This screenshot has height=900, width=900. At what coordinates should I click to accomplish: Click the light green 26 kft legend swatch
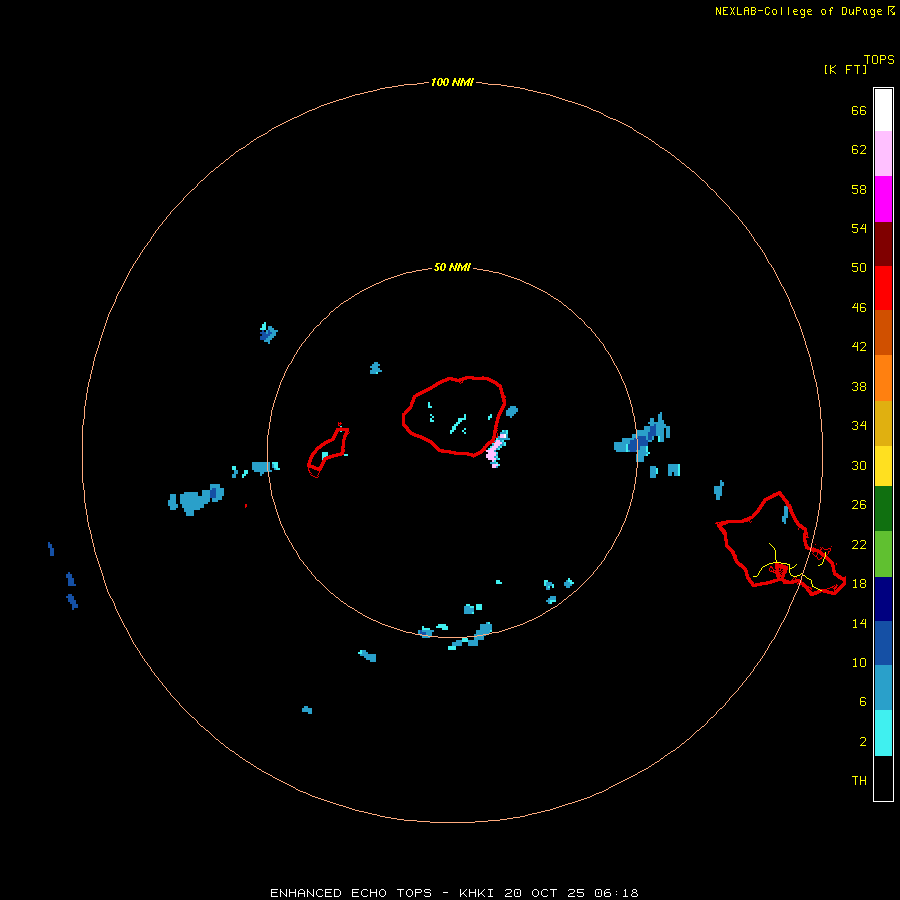tap(883, 553)
